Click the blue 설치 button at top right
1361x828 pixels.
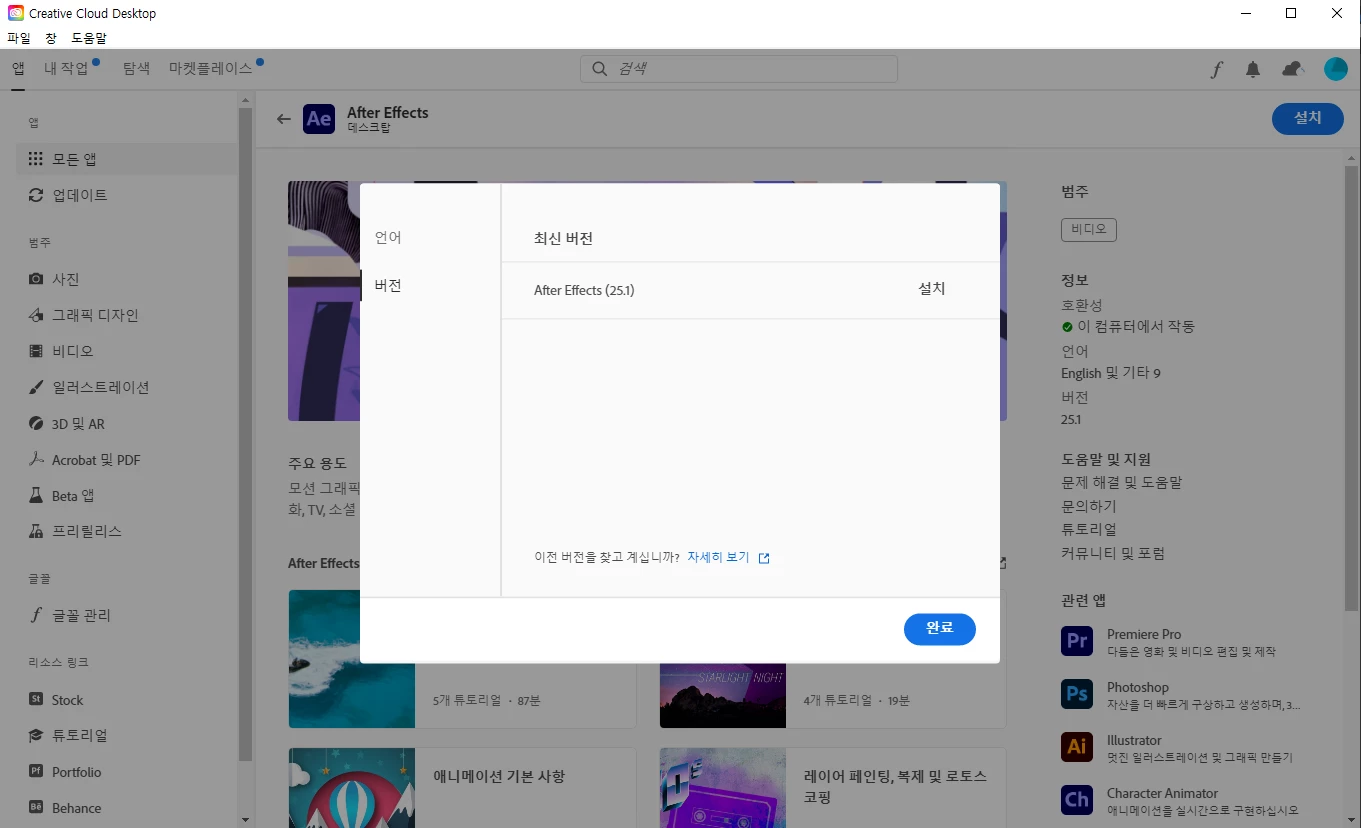1308,118
